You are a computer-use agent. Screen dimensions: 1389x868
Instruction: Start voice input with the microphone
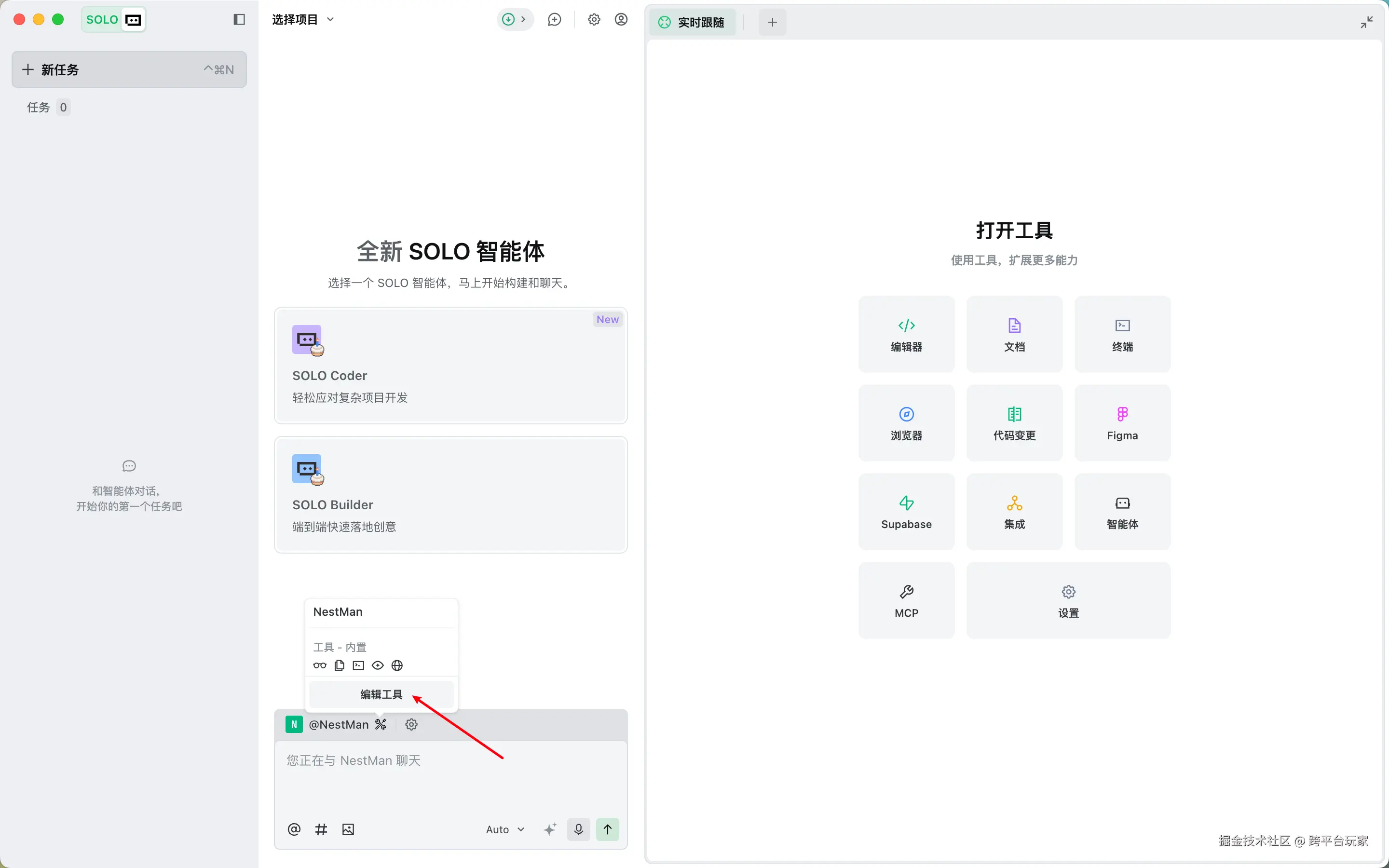coord(579,829)
